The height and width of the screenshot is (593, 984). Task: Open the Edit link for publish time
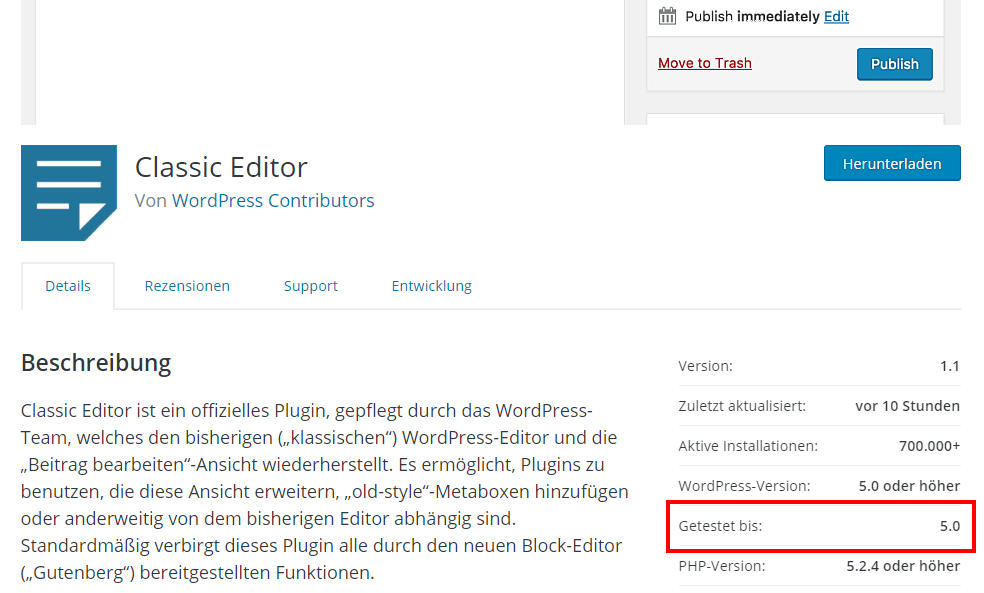tap(836, 16)
